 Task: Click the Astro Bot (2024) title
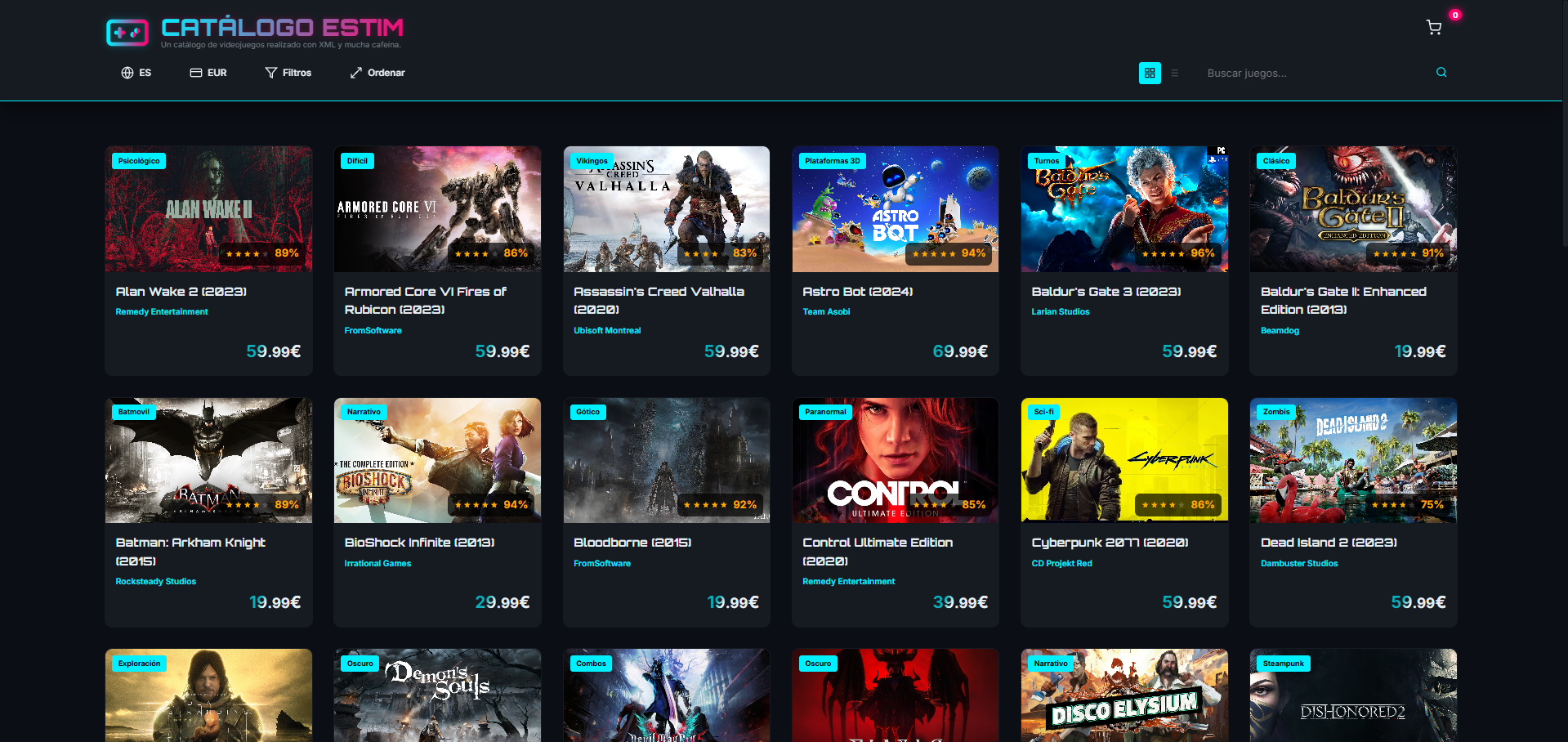(x=858, y=292)
